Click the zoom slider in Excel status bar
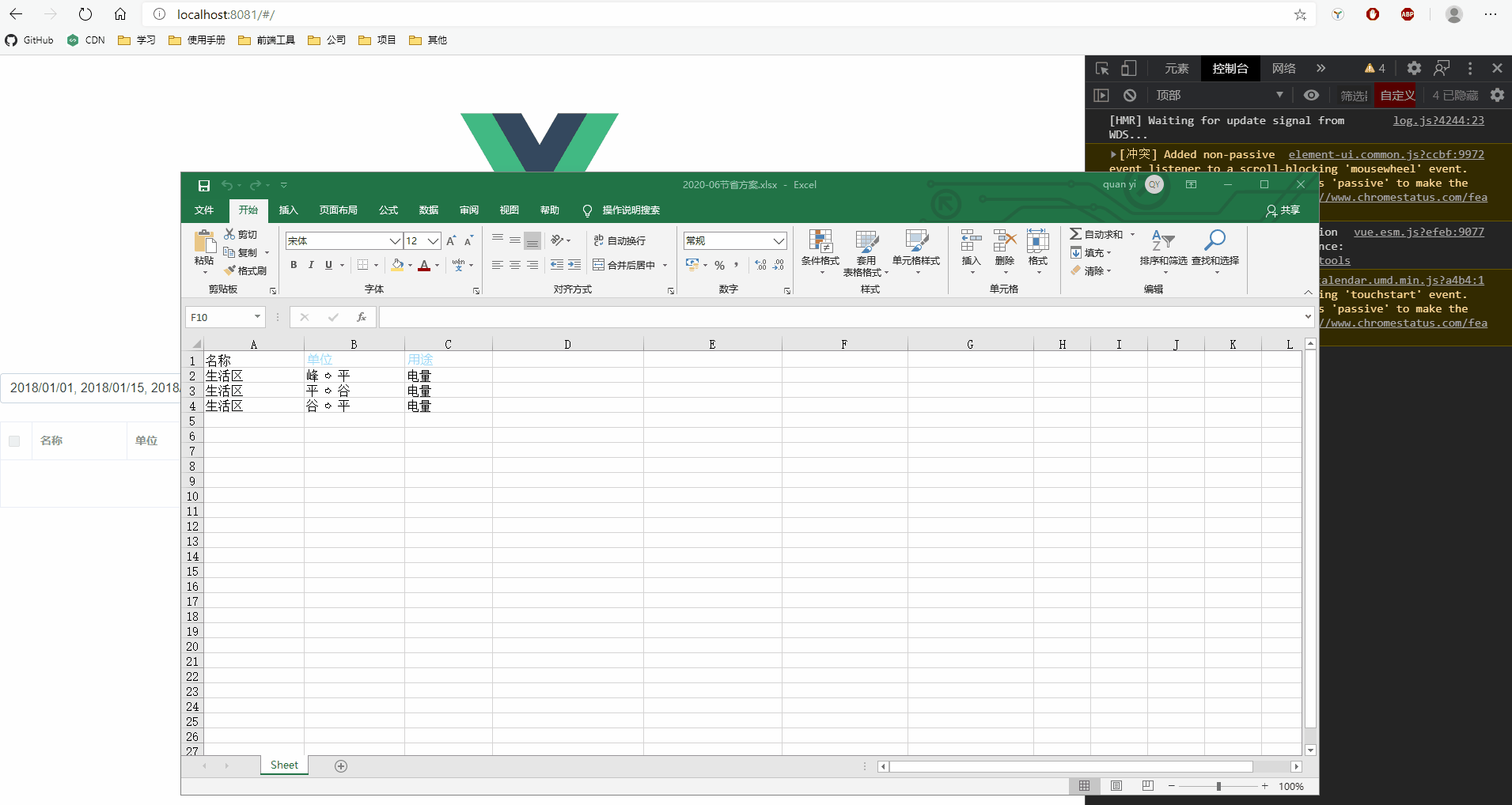This screenshot has width=1512, height=805. click(x=1218, y=786)
